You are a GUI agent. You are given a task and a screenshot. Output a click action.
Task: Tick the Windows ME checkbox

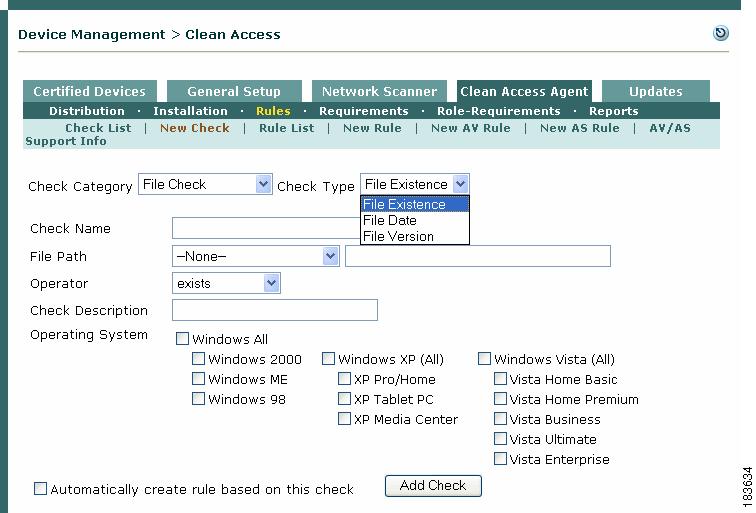click(198, 378)
